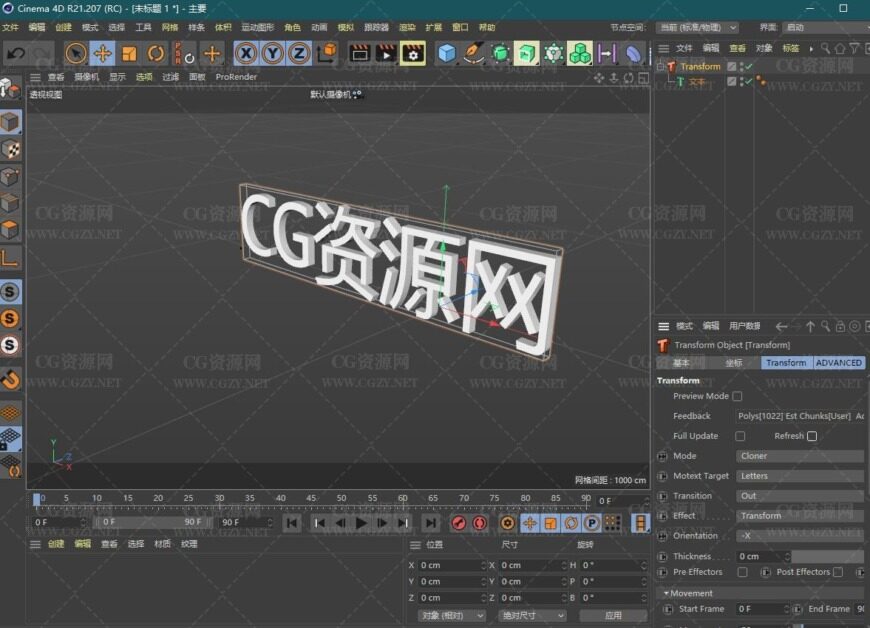Tick the Full Update checkbox
Viewport: 870px width, 628px height.
(740, 436)
